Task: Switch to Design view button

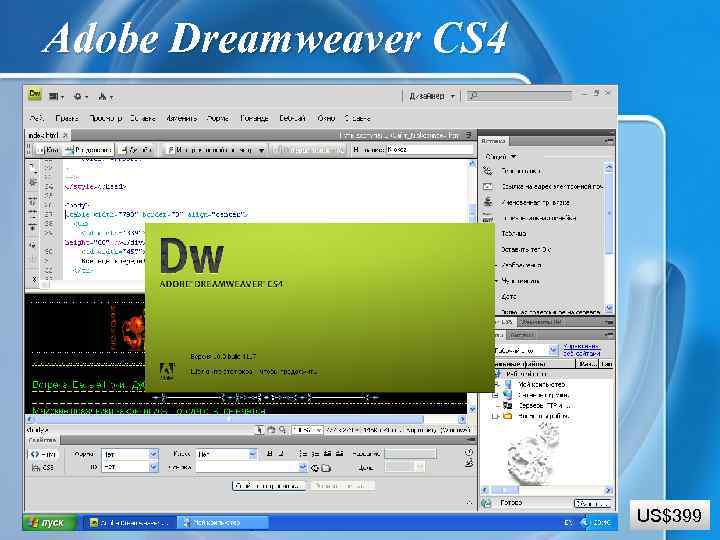Action: [136, 150]
